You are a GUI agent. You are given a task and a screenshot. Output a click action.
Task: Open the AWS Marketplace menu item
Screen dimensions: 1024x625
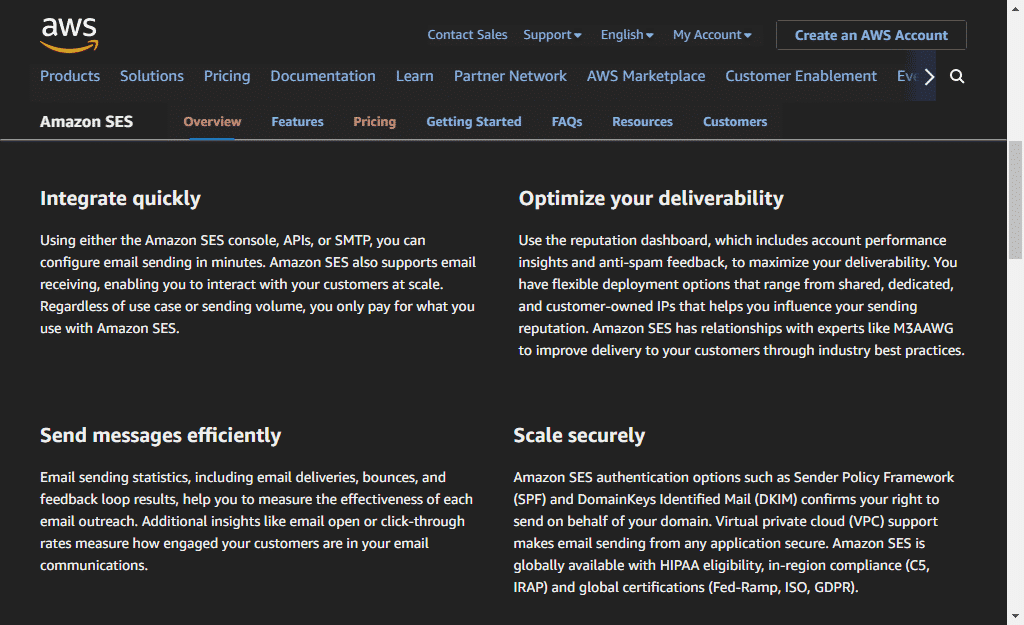(645, 76)
